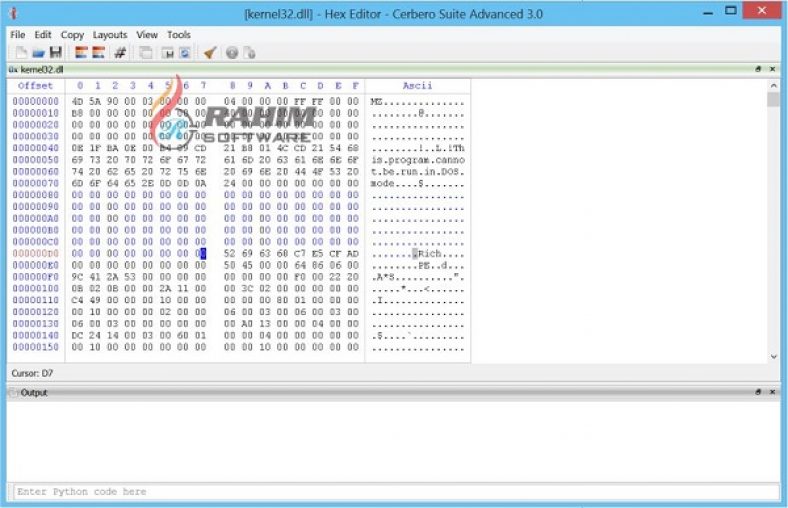
Task: Click byte C4 in row 00000110
Action: (x=77, y=300)
